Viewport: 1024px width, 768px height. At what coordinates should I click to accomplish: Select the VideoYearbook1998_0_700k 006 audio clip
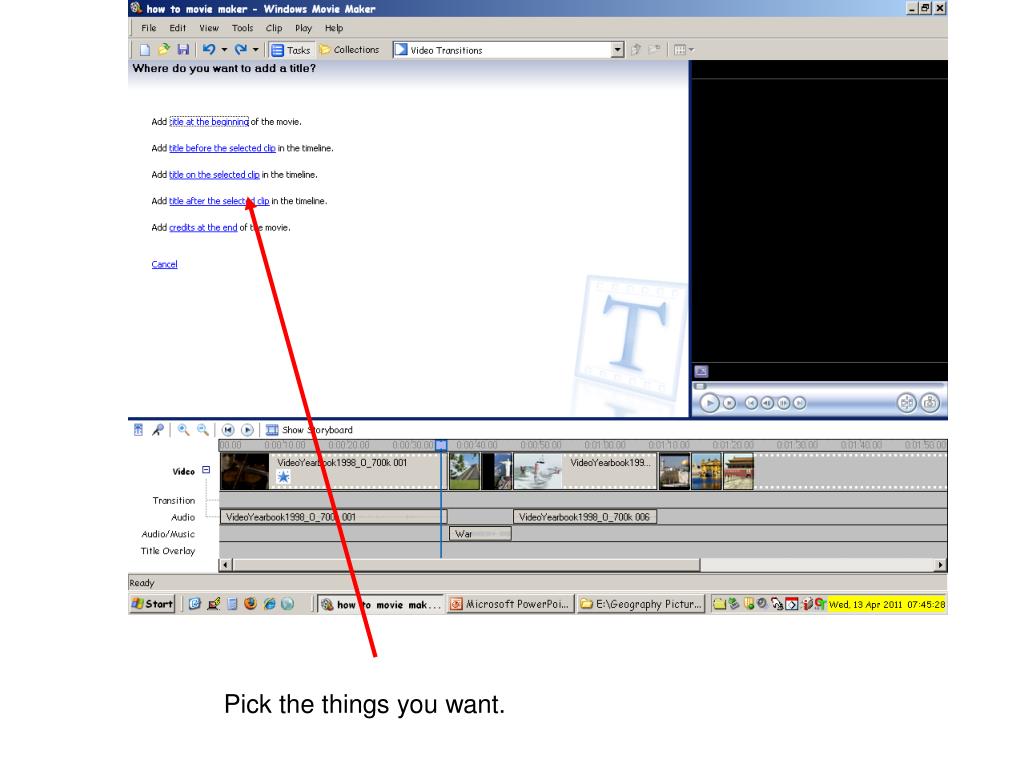tap(585, 517)
